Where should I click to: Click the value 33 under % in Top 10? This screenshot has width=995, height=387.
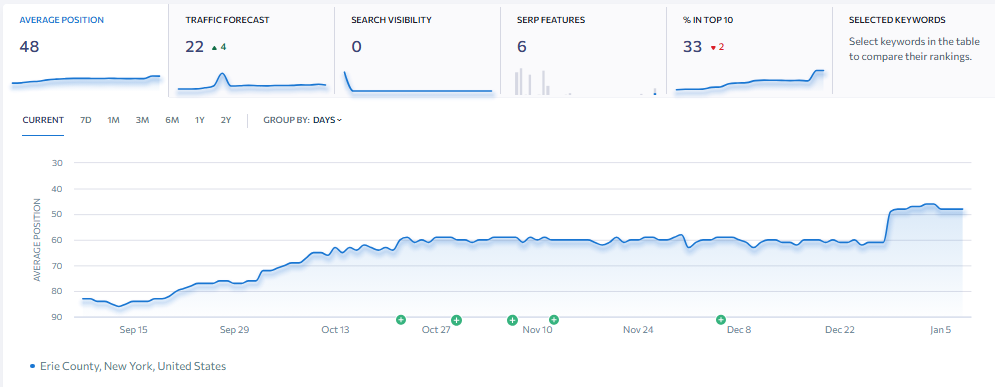[x=692, y=46]
